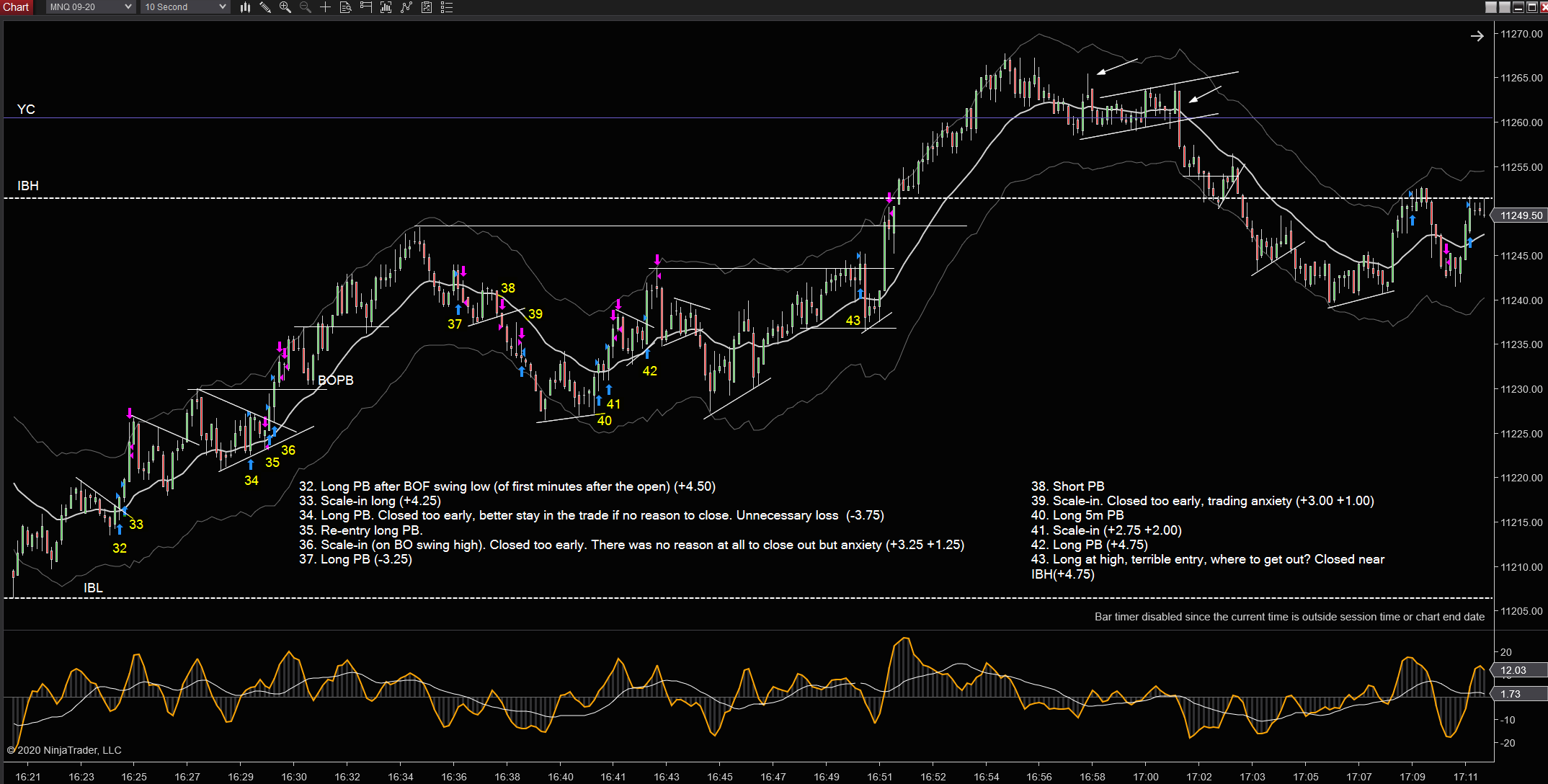
Task: Click the IBL line label
Action: [x=93, y=588]
